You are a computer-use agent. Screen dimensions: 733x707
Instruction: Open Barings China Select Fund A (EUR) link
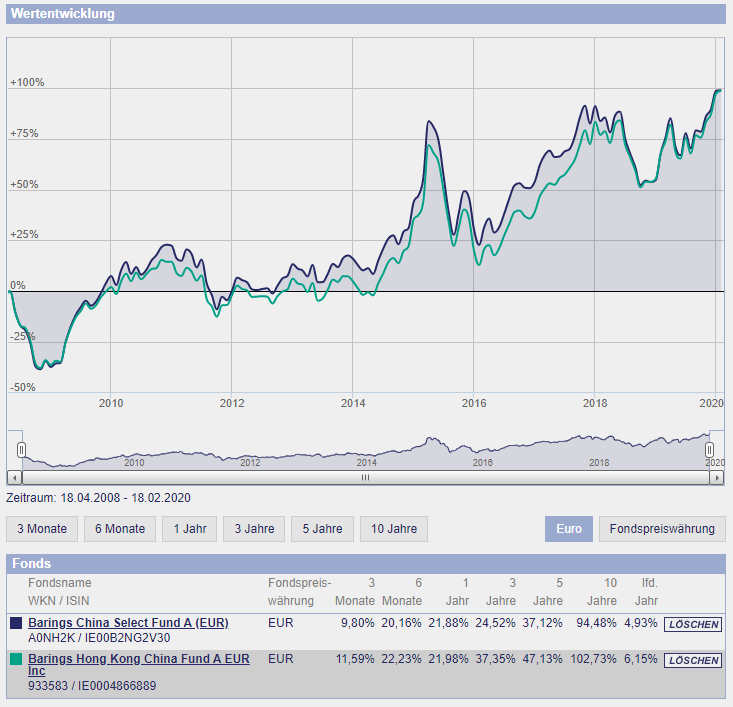point(128,623)
